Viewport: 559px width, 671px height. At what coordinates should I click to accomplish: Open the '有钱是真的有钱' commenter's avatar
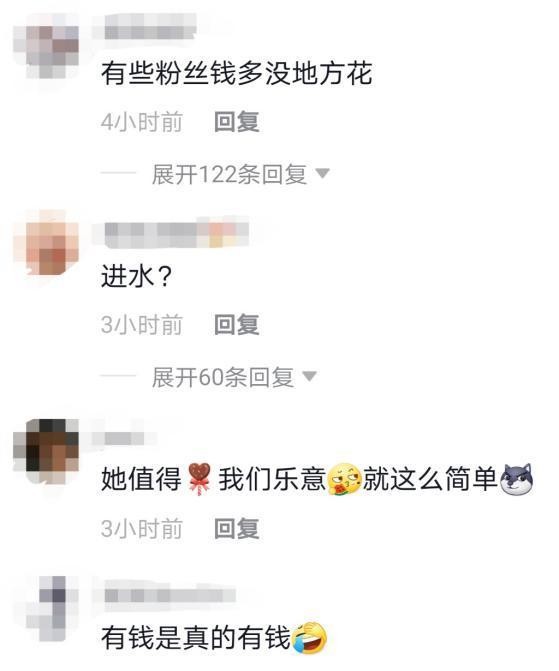tap(46, 608)
